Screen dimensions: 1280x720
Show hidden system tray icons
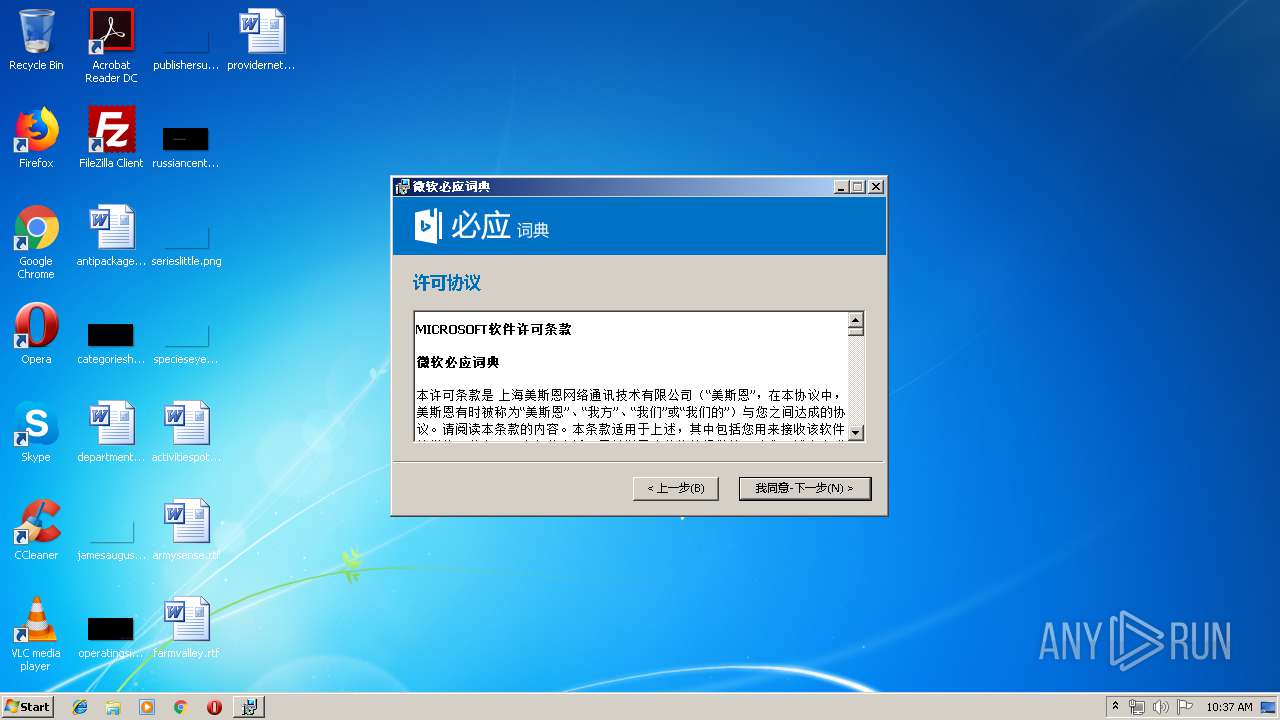pos(1115,707)
